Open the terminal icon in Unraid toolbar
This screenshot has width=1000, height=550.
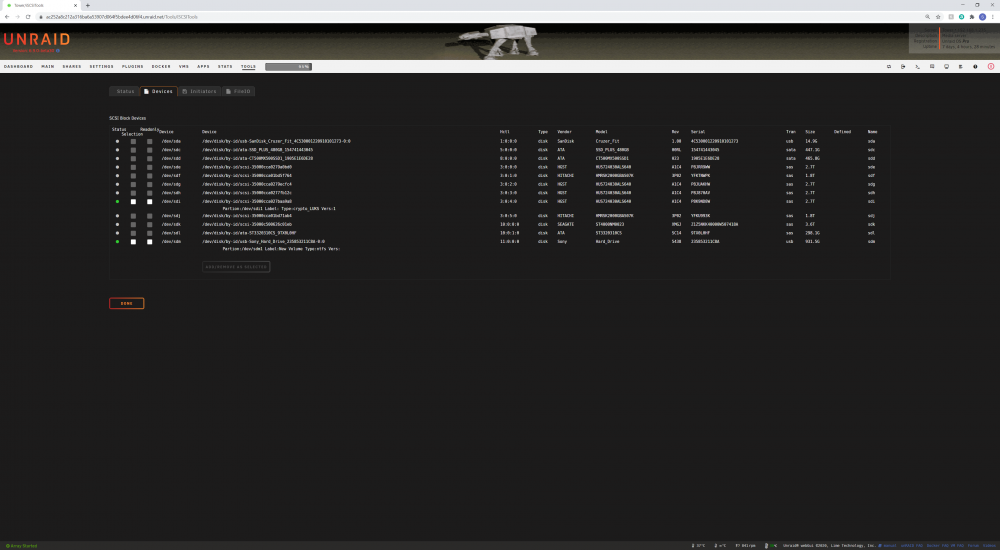pos(917,66)
